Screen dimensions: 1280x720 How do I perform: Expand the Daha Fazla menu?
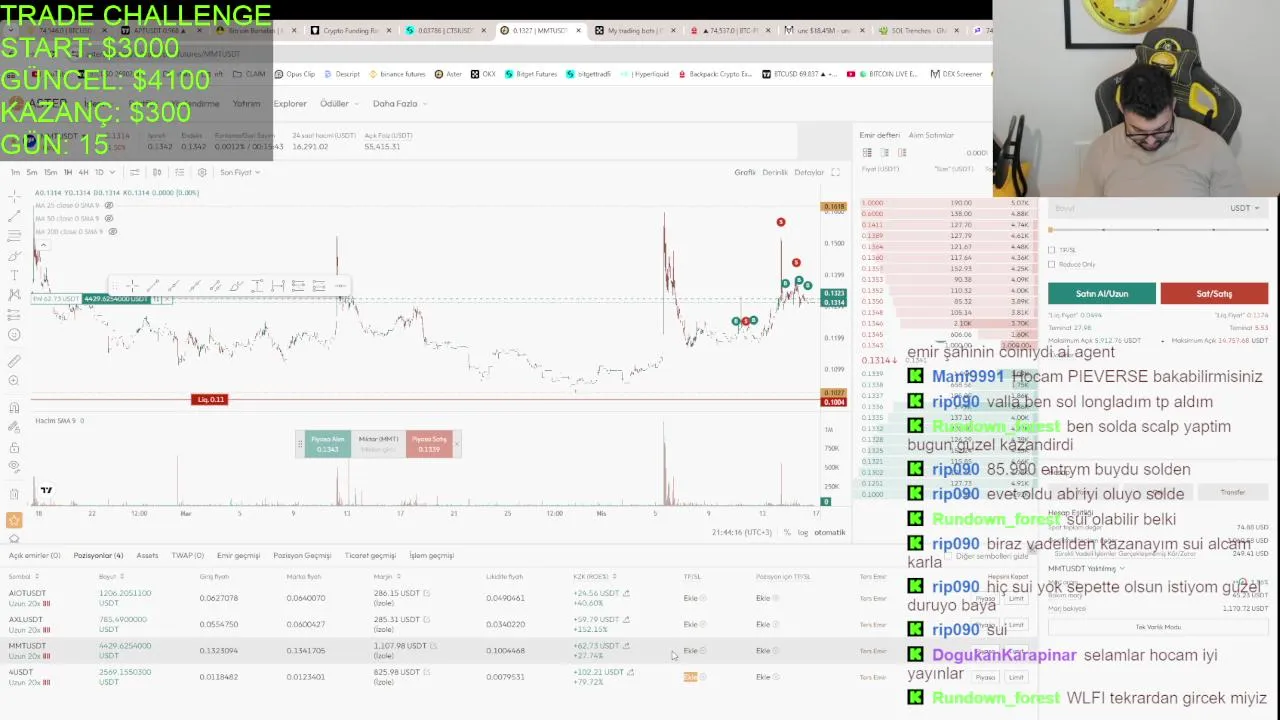[x=400, y=103]
